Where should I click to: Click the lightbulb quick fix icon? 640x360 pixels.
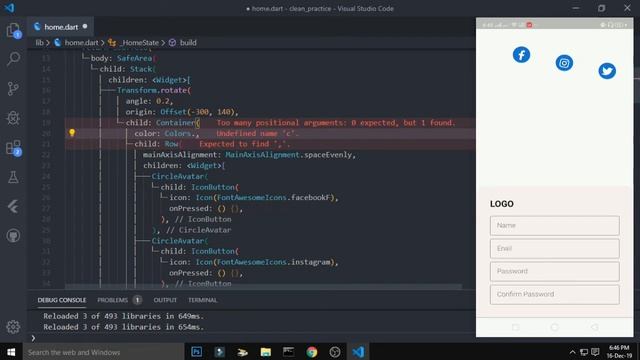pyautogui.click(x=72, y=133)
